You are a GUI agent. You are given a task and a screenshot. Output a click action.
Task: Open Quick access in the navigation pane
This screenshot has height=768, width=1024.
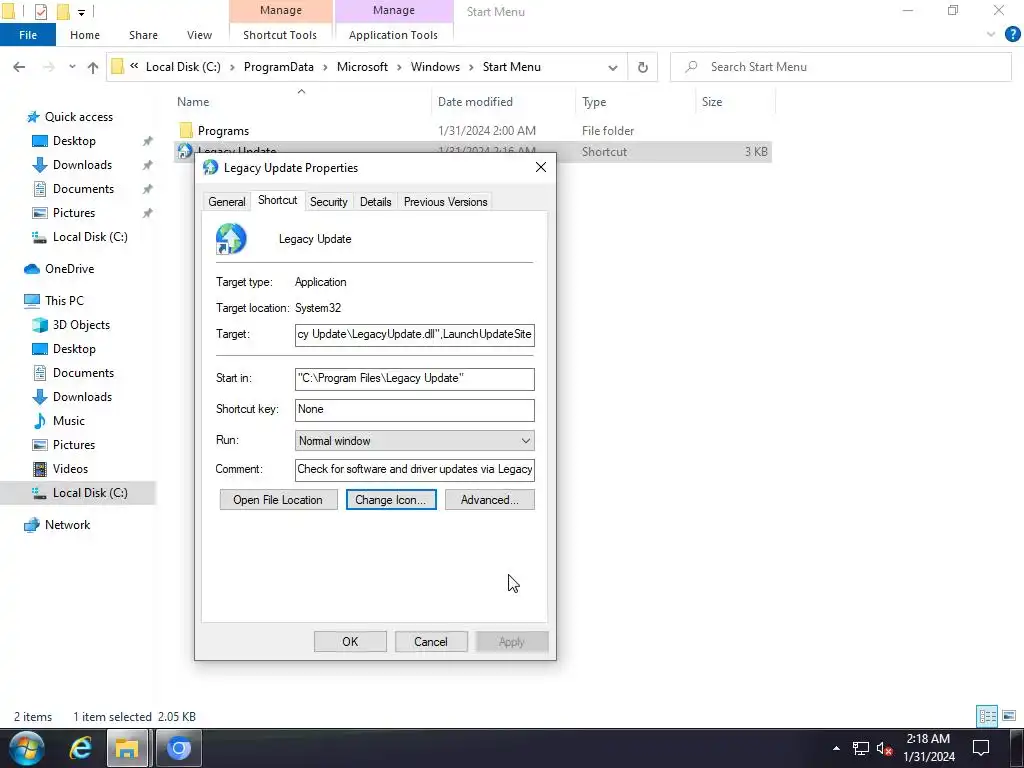(x=78, y=117)
